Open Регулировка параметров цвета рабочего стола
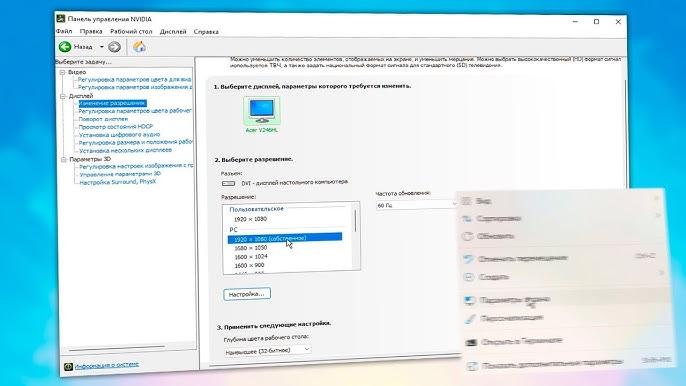The height and width of the screenshot is (386, 686). pyautogui.click(x=135, y=111)
